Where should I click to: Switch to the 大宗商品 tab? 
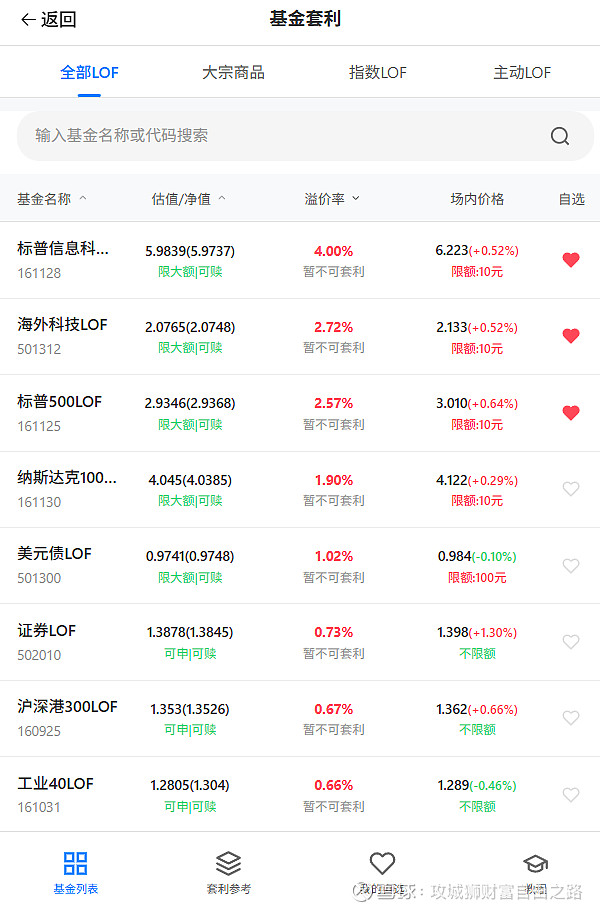click(x=233, y=72)
